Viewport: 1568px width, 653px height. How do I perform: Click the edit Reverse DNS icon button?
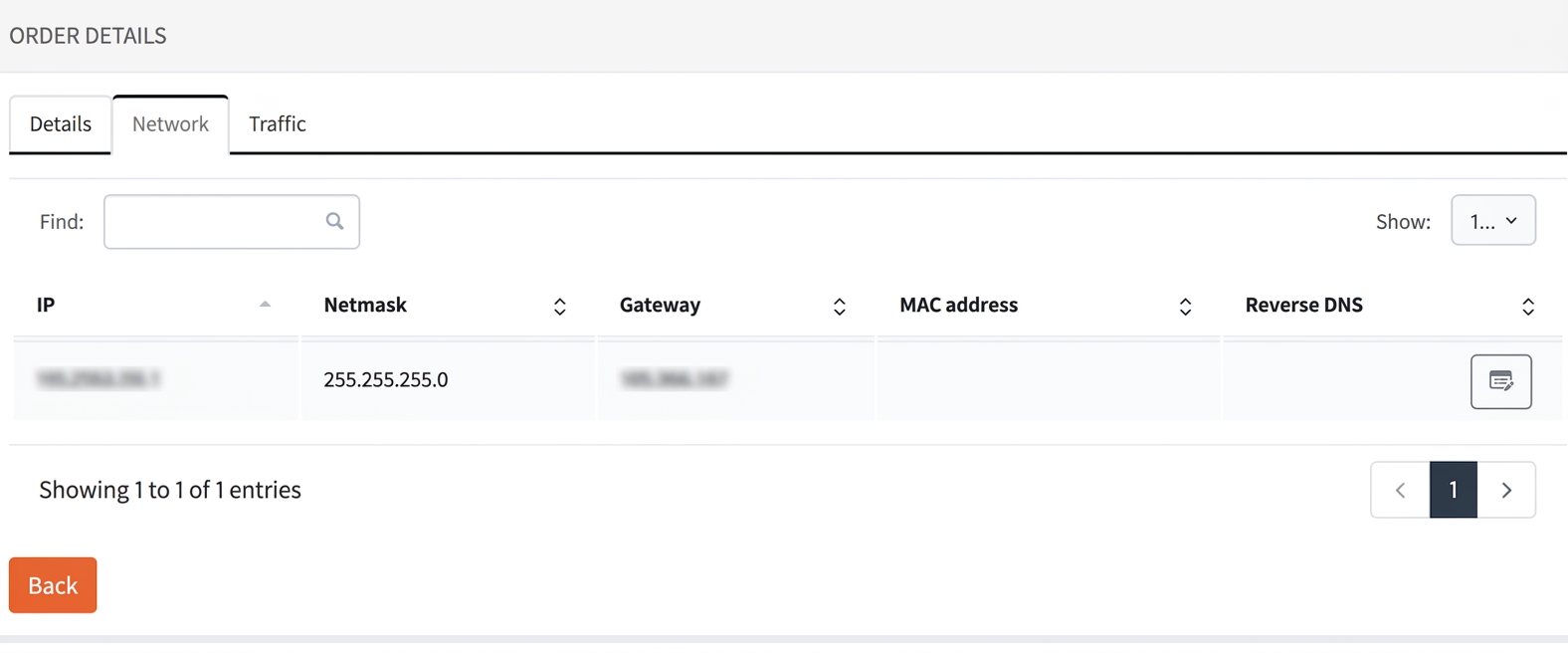coord(1500,381)
